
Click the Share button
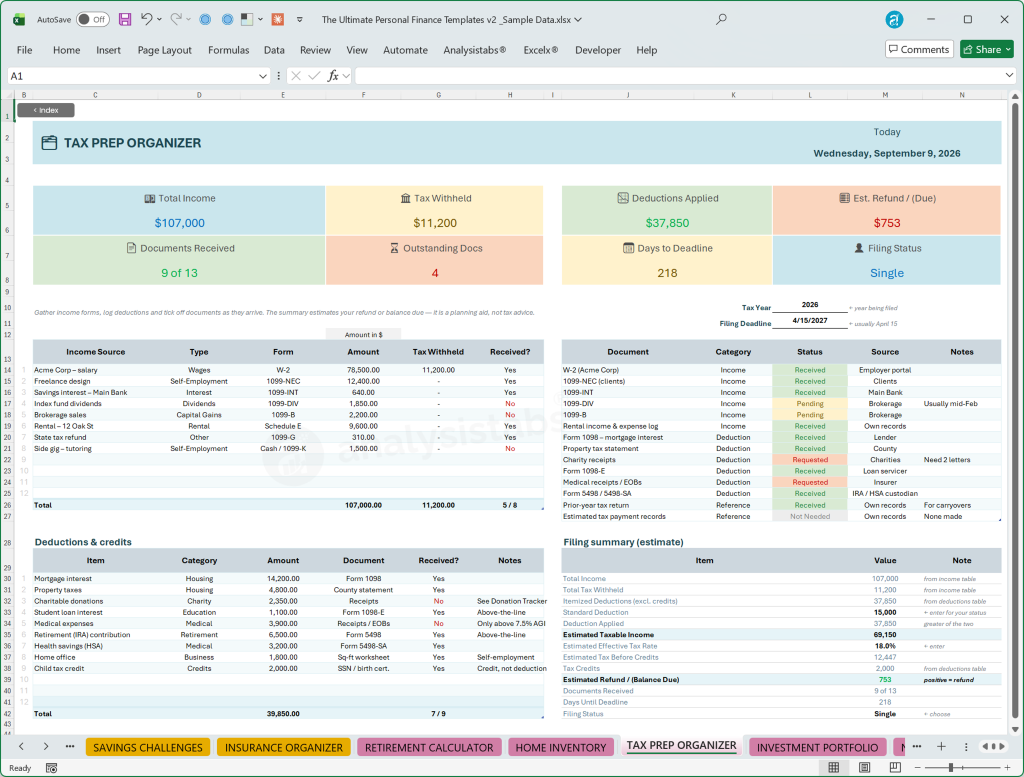pyautogui.click(x=986, y=50)
